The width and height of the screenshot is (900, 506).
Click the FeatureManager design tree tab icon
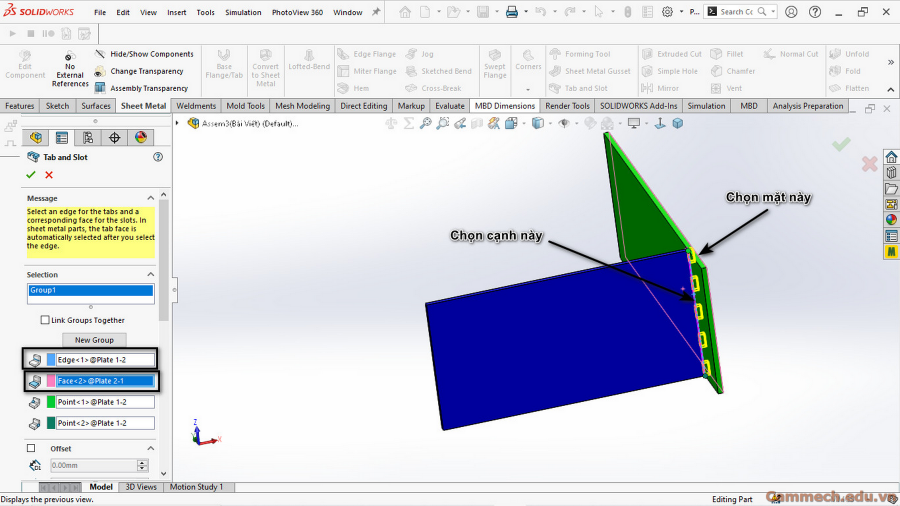[x=36, y=138]
